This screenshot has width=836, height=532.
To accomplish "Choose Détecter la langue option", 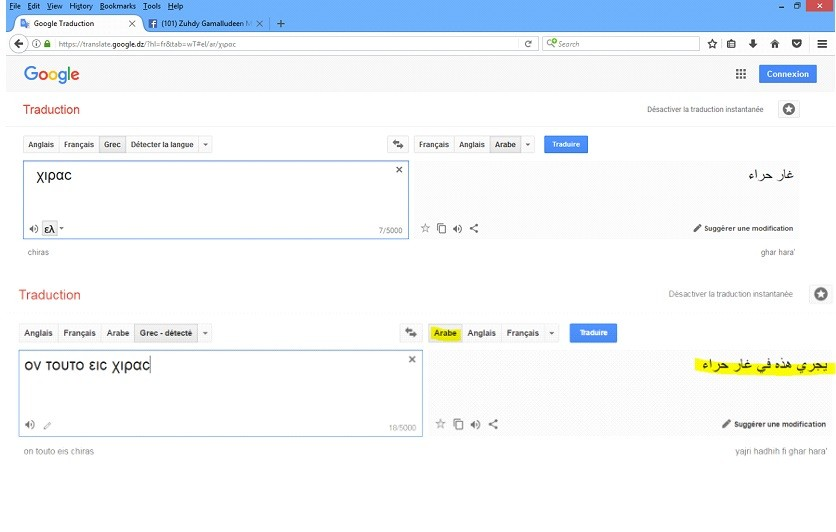I will [162, 144].
